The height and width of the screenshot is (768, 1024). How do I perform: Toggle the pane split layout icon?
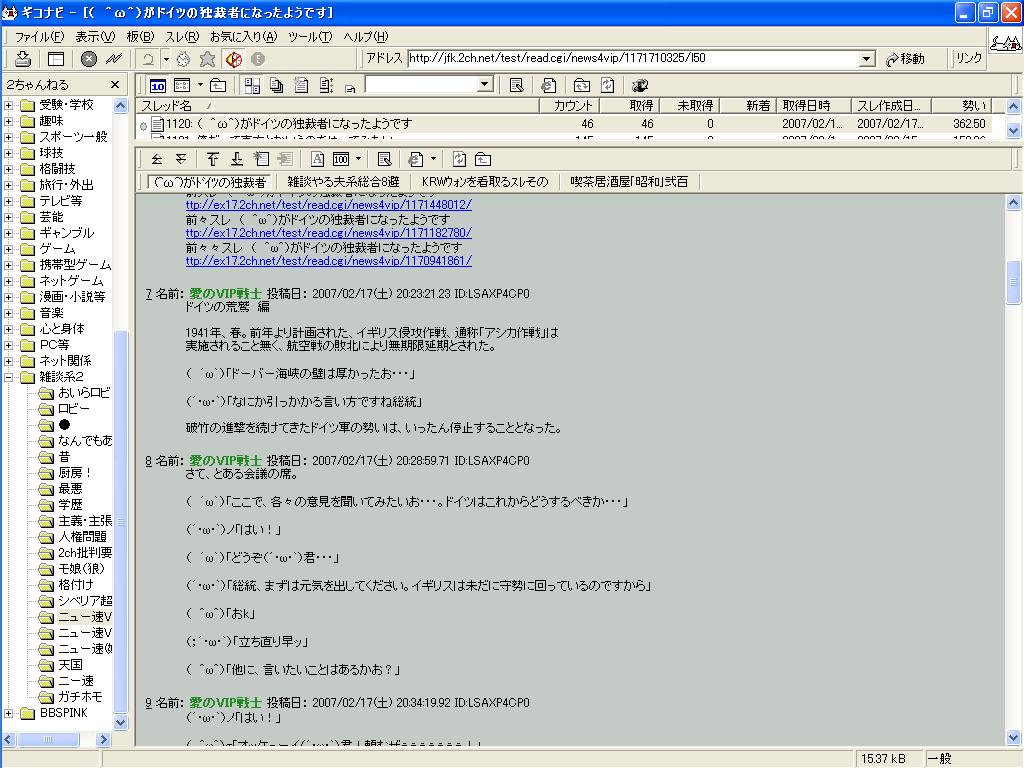point(252,86)
